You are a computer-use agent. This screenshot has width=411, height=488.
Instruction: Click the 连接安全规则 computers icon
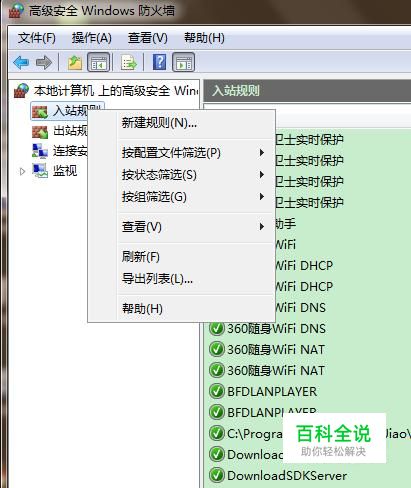[40, 151]
